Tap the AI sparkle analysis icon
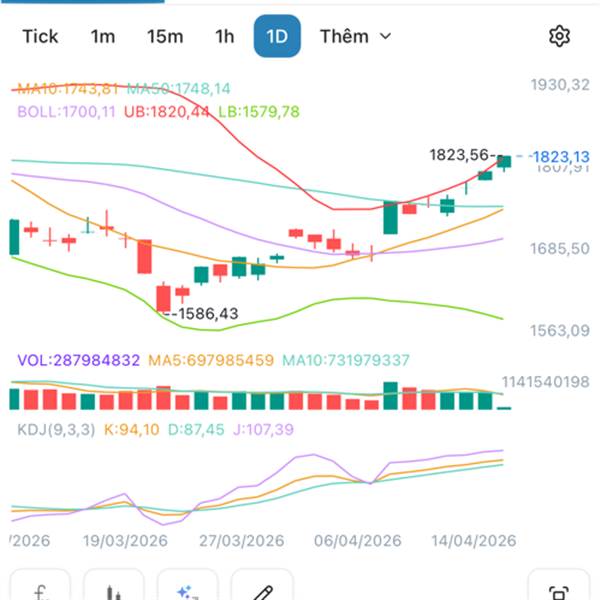The height and width of the screenshot is (600, 600). point(188,590)
